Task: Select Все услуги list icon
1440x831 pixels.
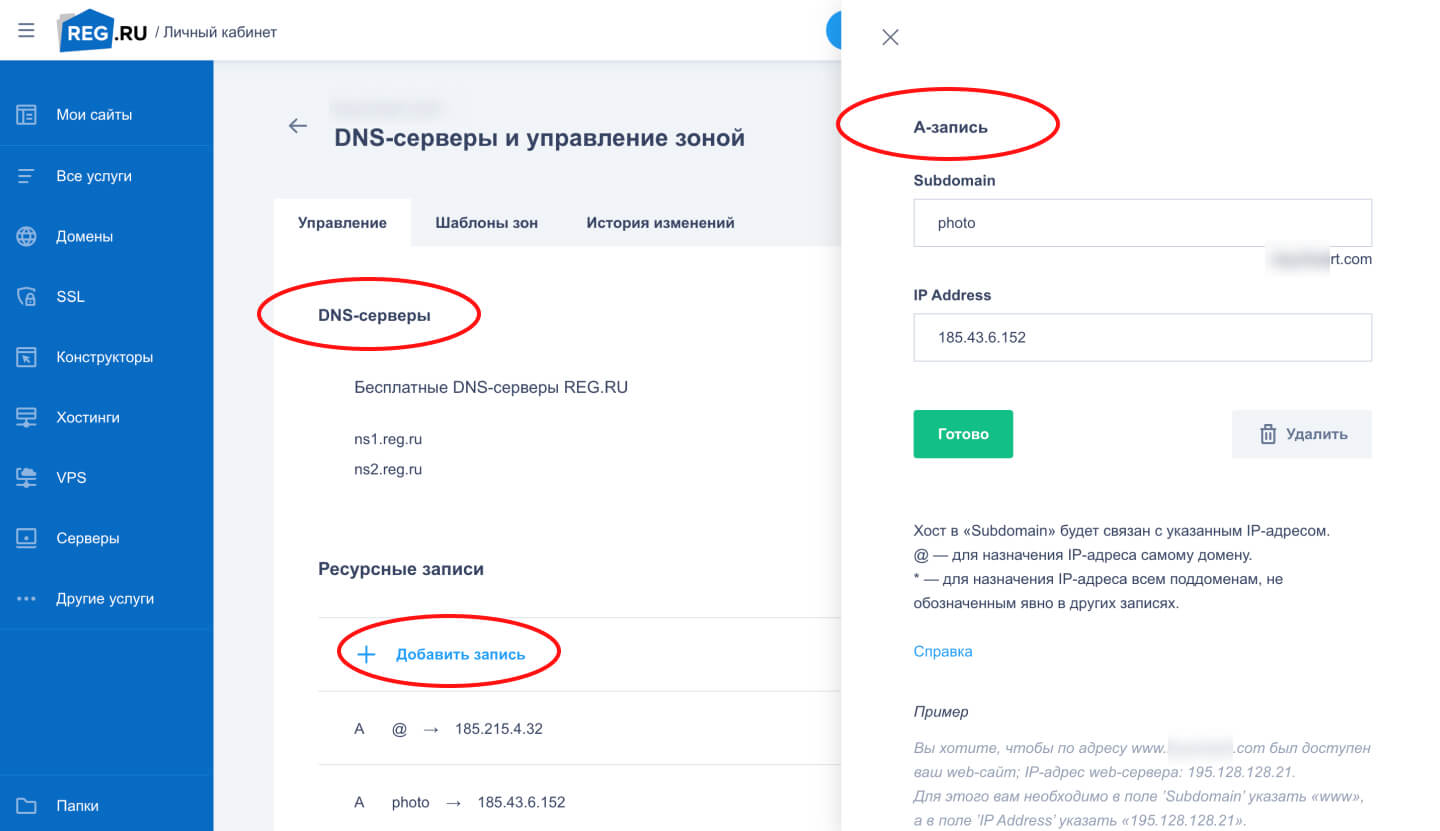Action: click(26, 176)
